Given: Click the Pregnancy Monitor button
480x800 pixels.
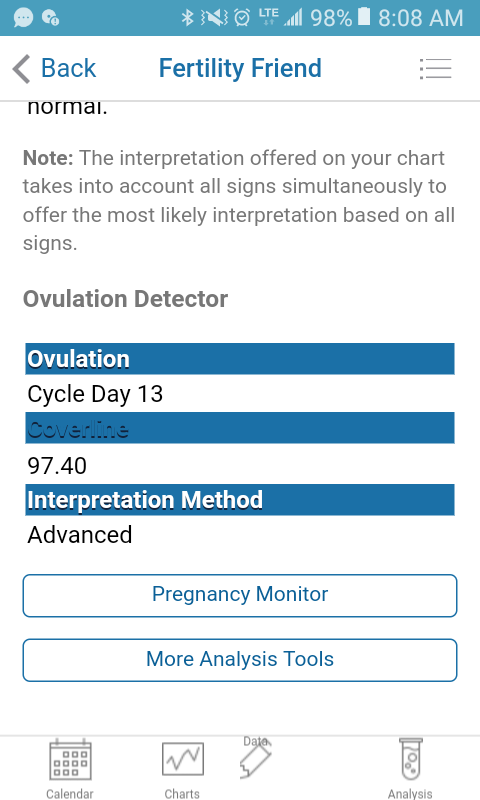Looking at the screenshot, I should 240,595.
